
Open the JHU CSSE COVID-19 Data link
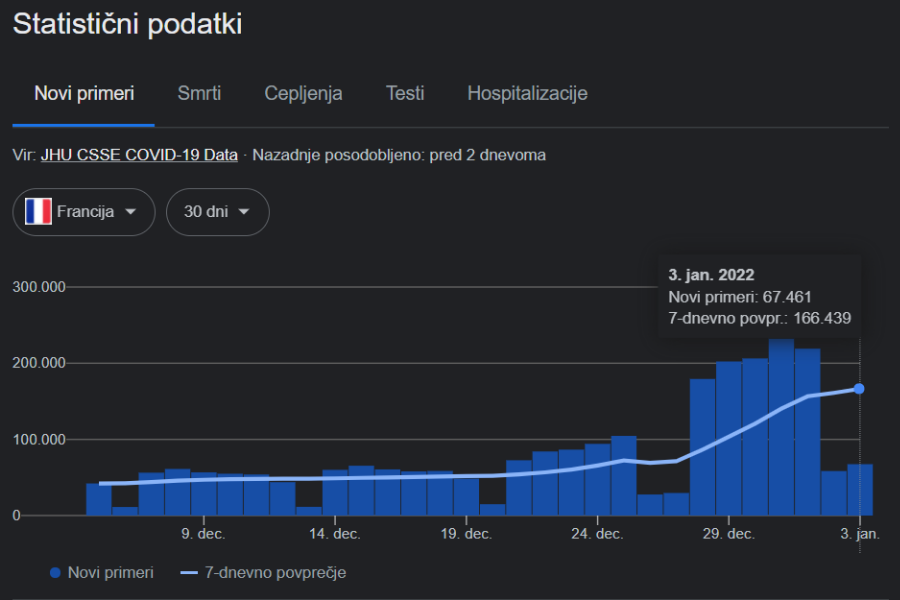(x=139, y=155)
